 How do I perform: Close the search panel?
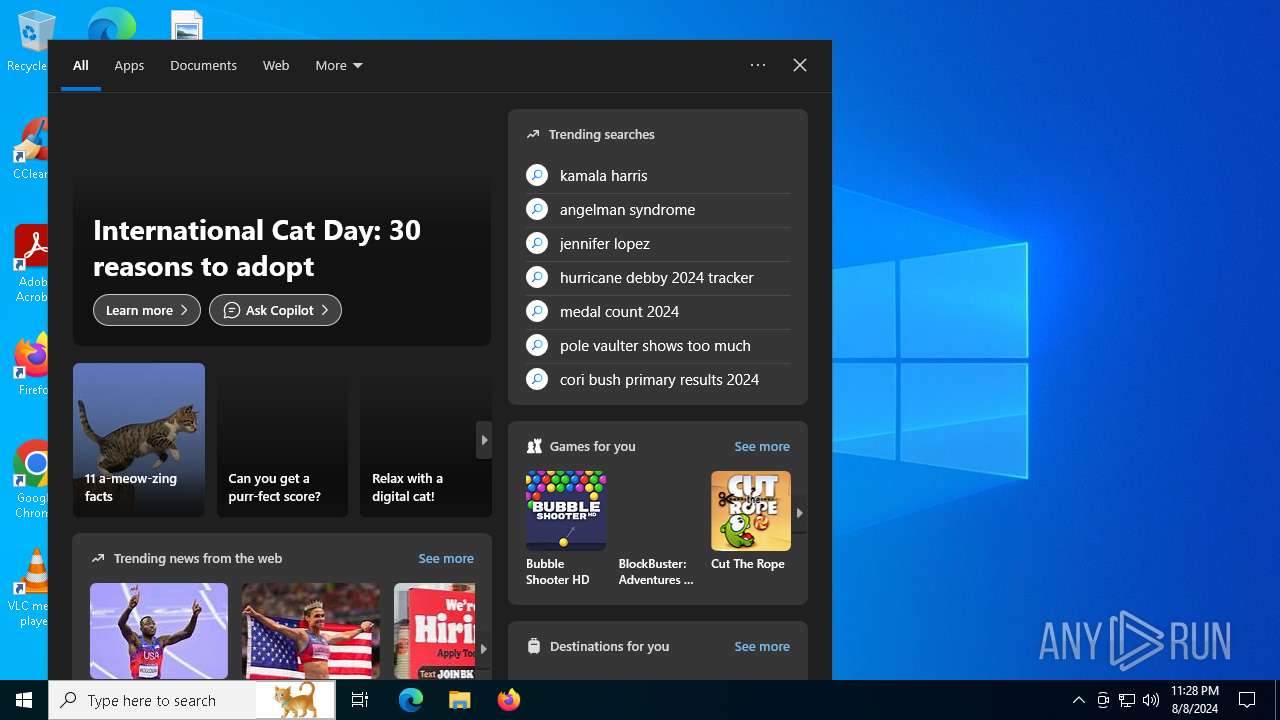pyautogui.click(x=800, y=65)
